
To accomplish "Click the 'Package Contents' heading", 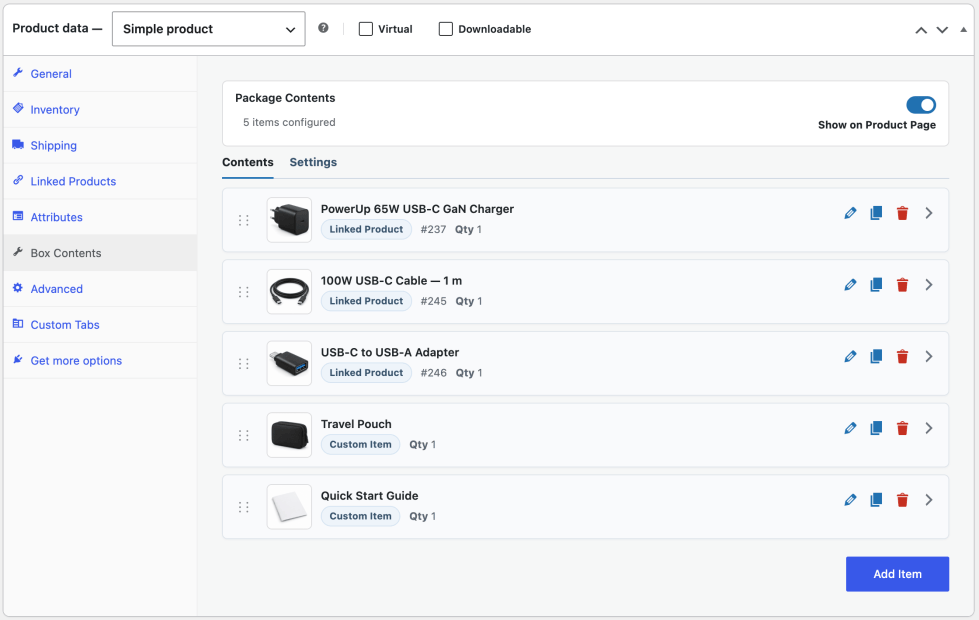I will point(285,98).
